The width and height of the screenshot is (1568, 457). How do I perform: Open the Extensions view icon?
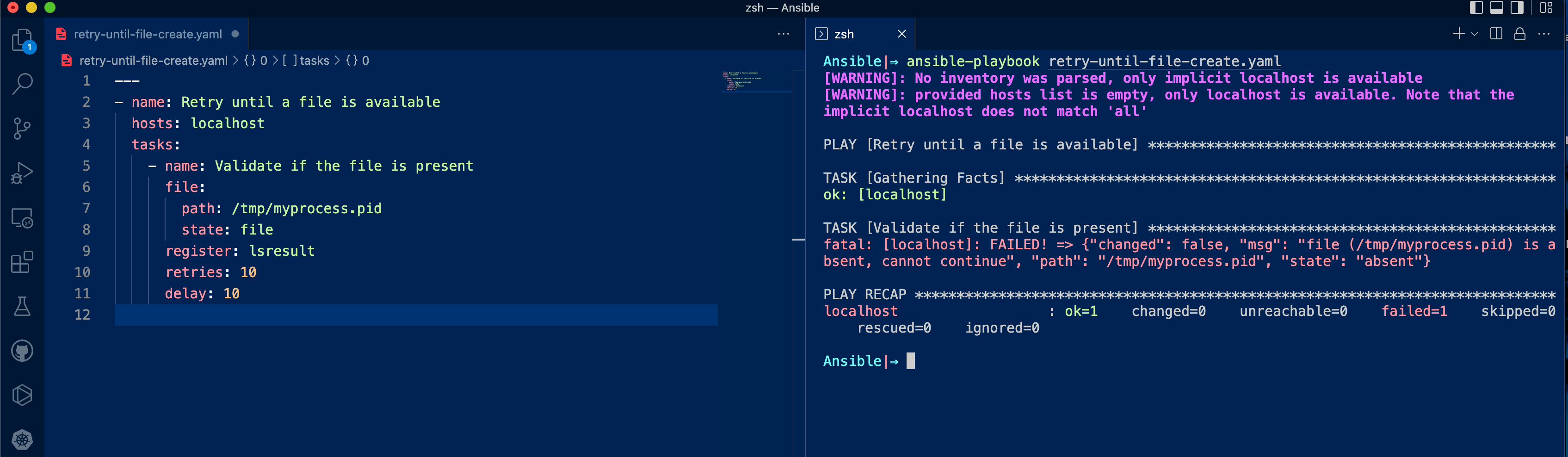(22, 262)
